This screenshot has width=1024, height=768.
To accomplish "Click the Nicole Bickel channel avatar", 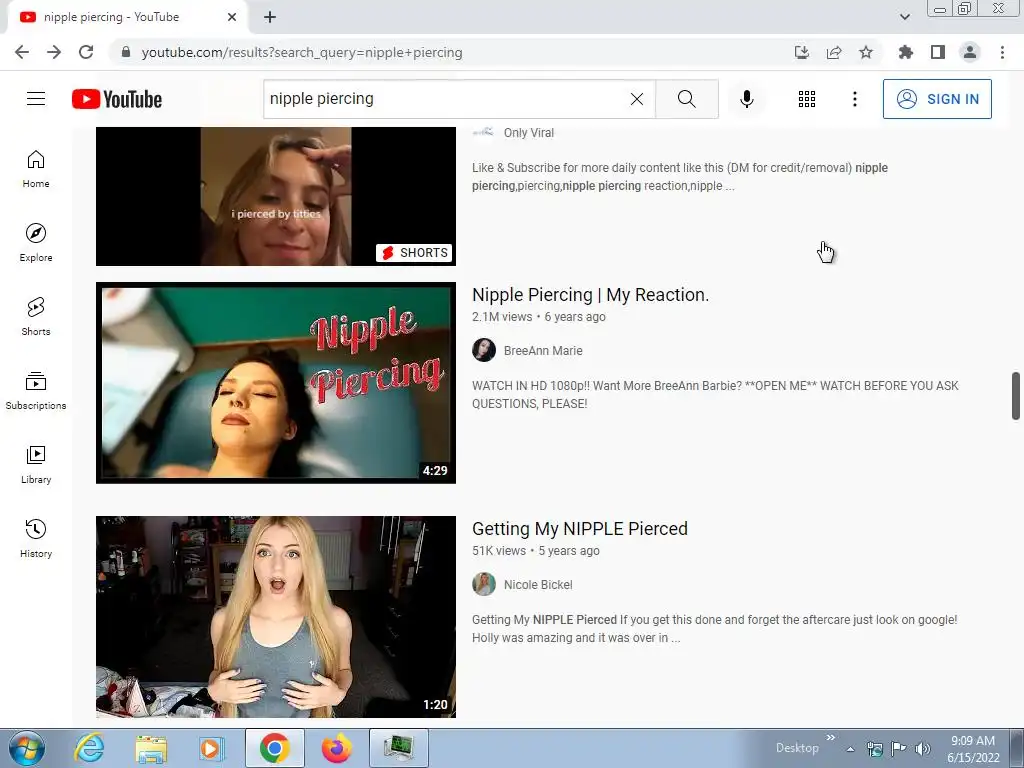I will point(484,584).
